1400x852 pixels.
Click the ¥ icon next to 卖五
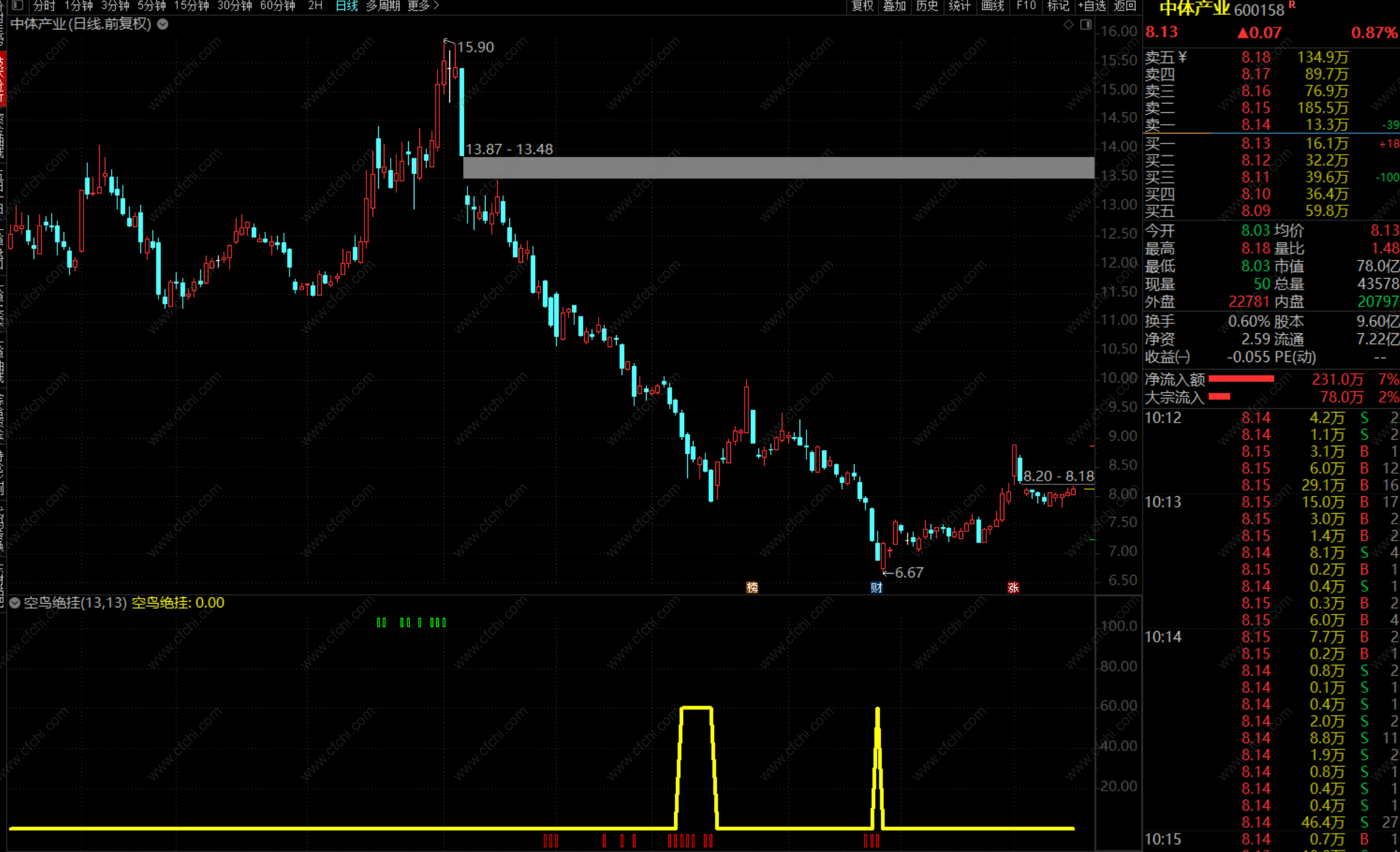(x=1183, y=57)
